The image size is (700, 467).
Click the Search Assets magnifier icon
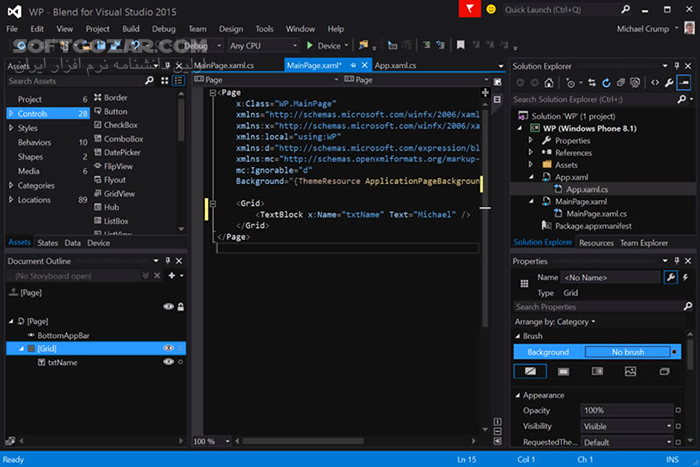click(x=150, y=81)
